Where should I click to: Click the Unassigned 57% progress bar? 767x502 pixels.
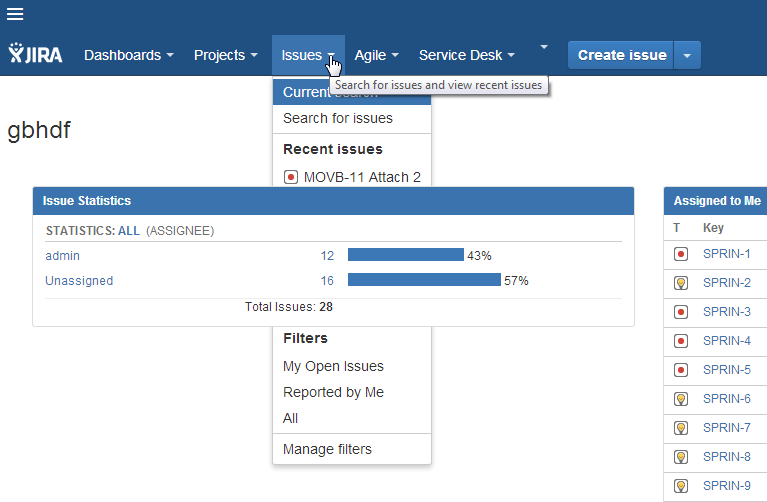(424, 280)
